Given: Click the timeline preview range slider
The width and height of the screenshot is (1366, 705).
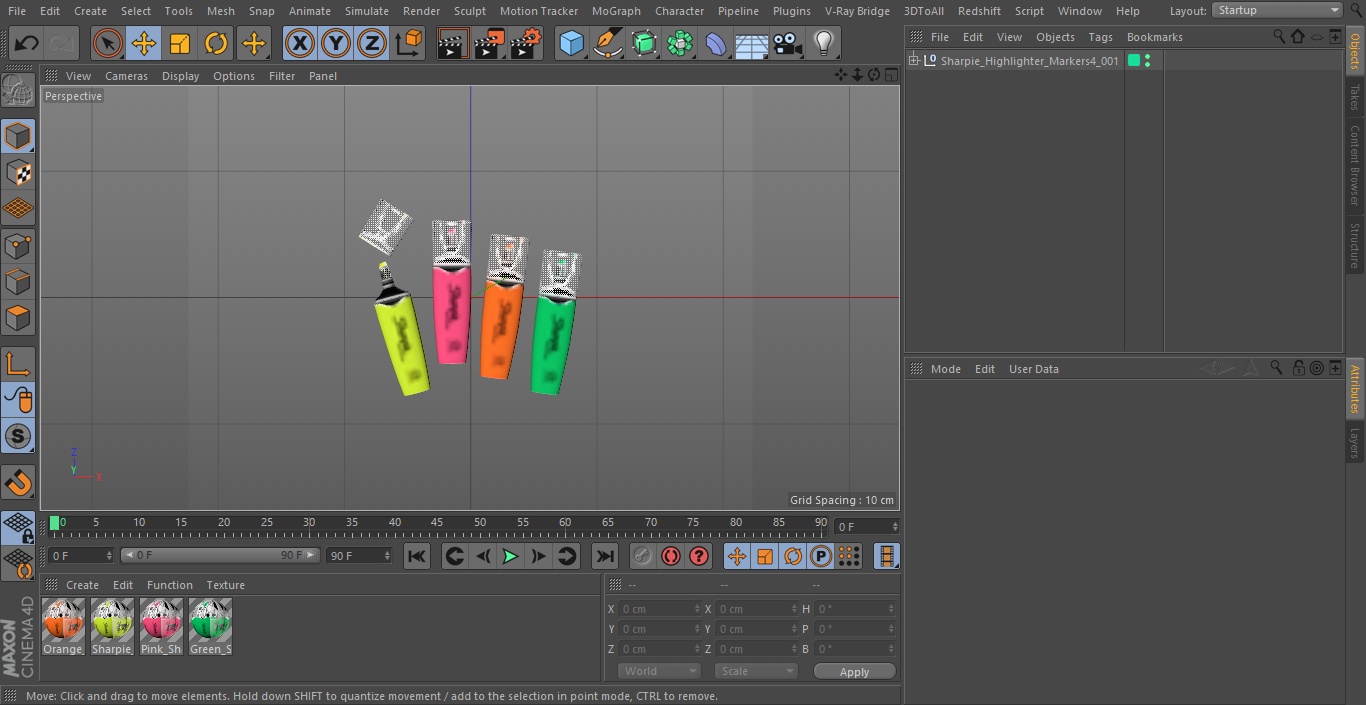Looking at the screenshot, I should coord(220,555).
